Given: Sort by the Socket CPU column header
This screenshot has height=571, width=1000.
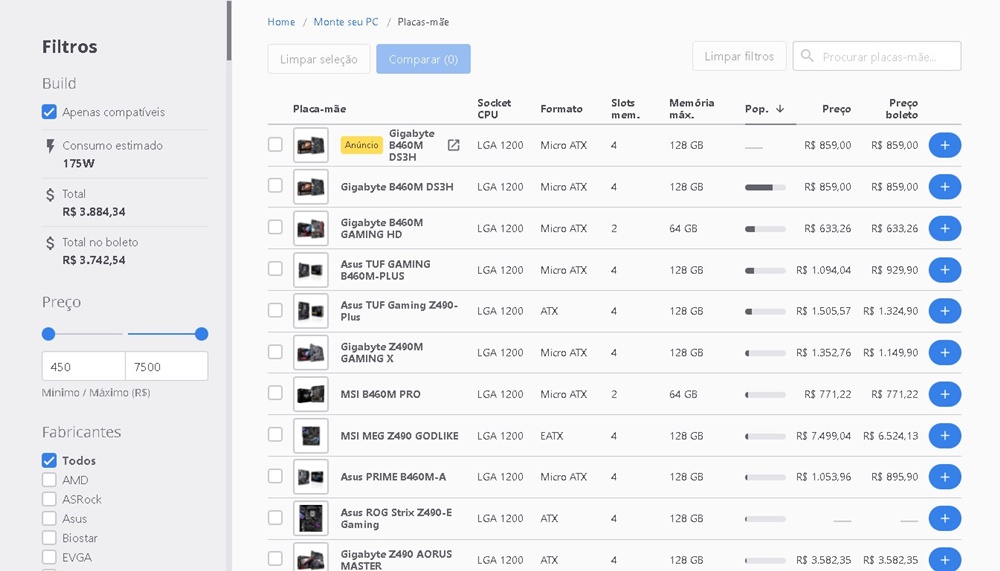Looking at the screenshot, I should pos(494,109).
